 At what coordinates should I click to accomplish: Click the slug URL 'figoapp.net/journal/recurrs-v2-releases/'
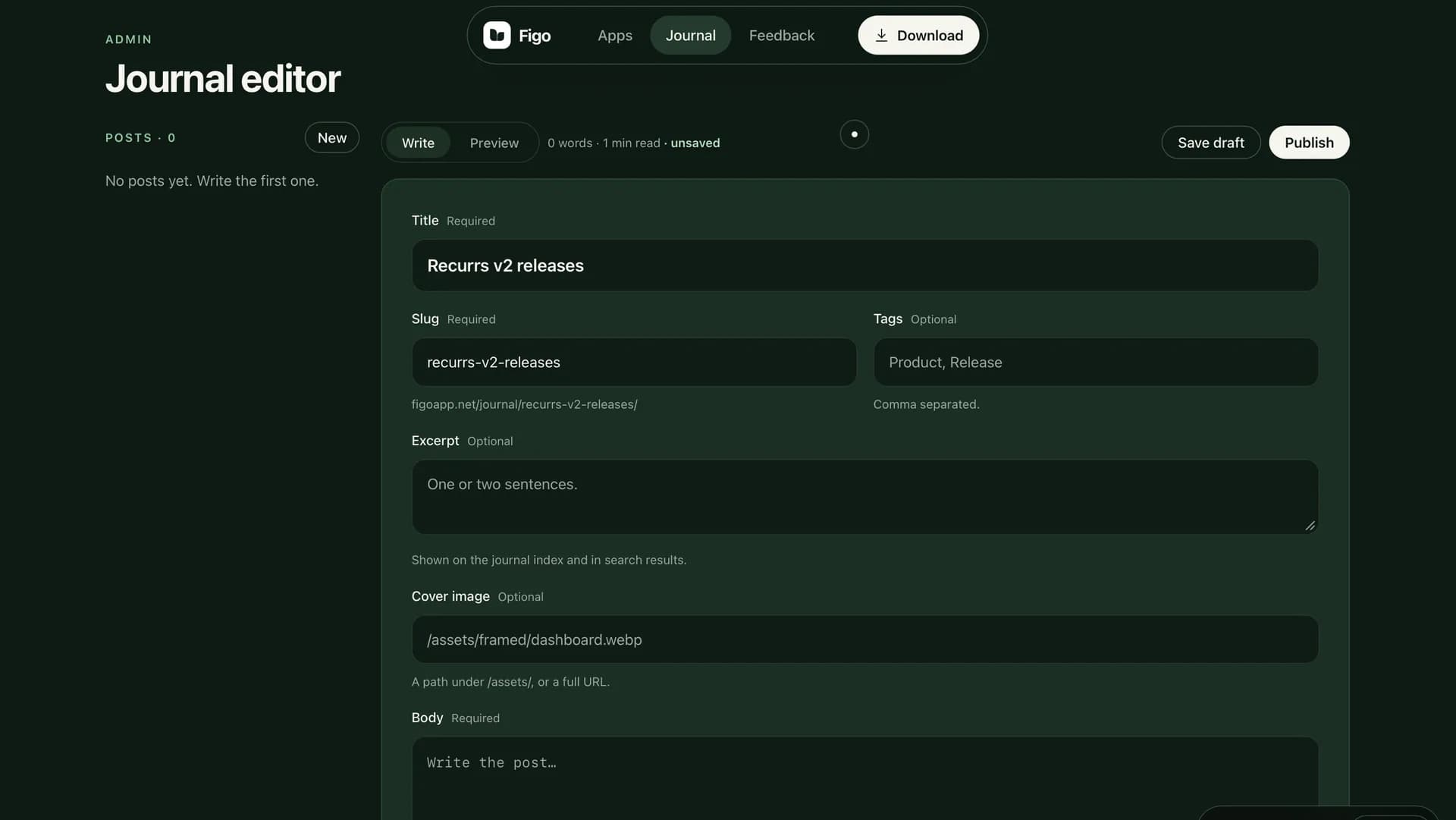524,404
